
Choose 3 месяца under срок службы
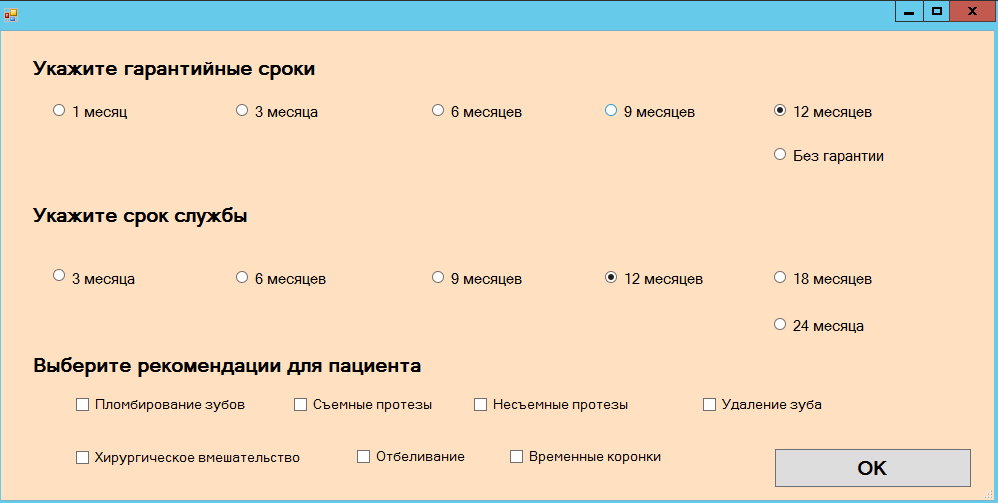click(59, 278)
